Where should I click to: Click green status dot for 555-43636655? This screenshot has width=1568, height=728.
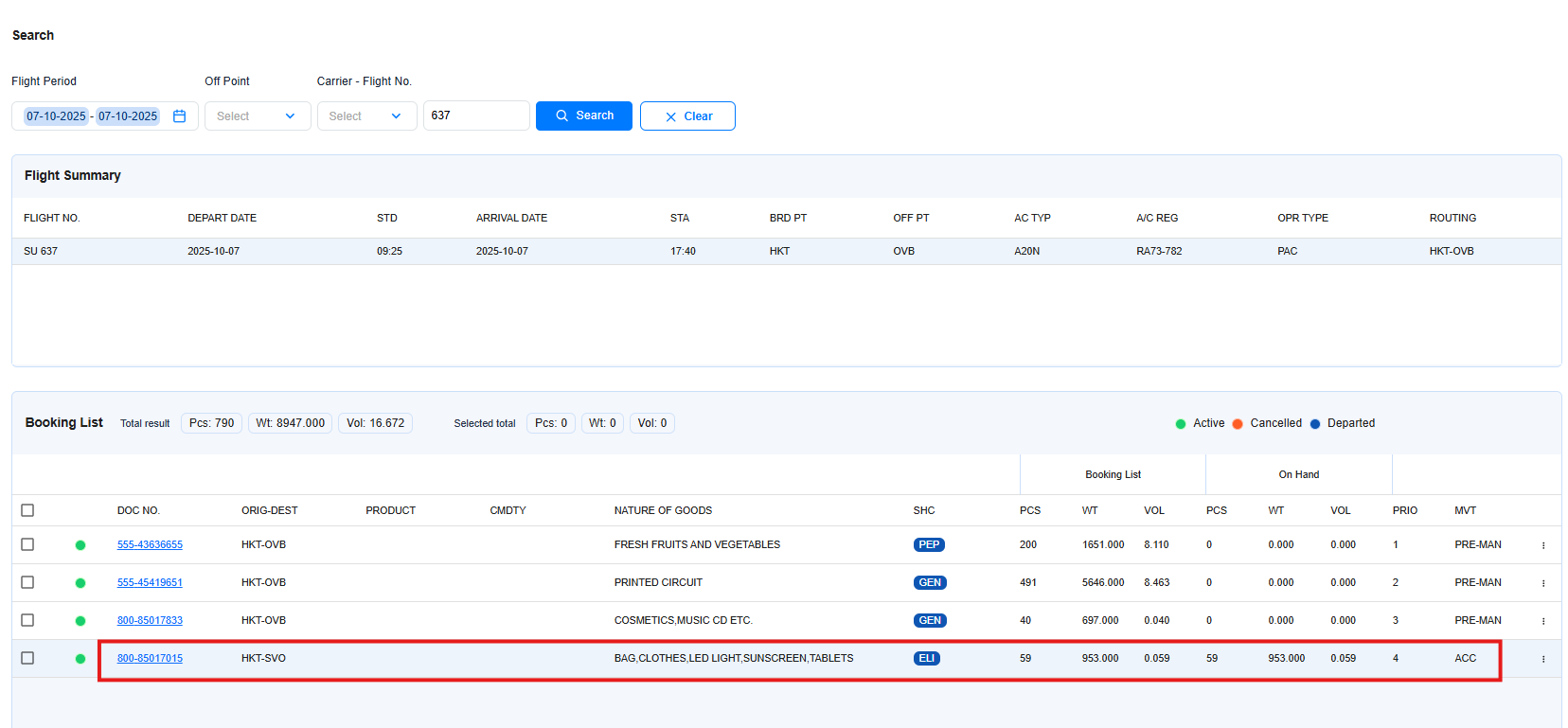click(x=80, y=545)
